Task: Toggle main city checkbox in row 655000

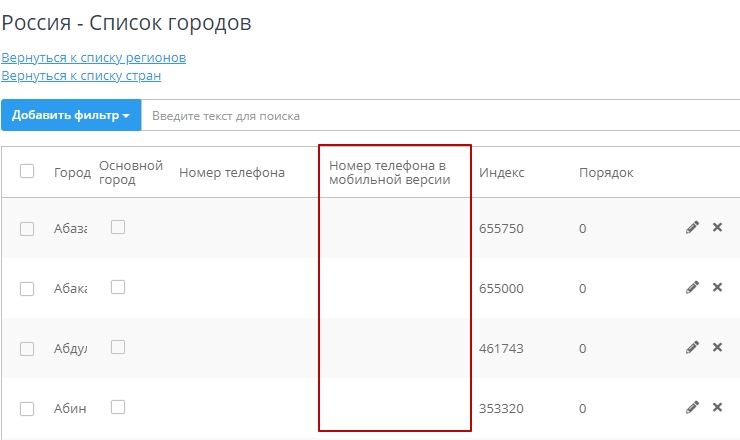Action: coord(118,287)
